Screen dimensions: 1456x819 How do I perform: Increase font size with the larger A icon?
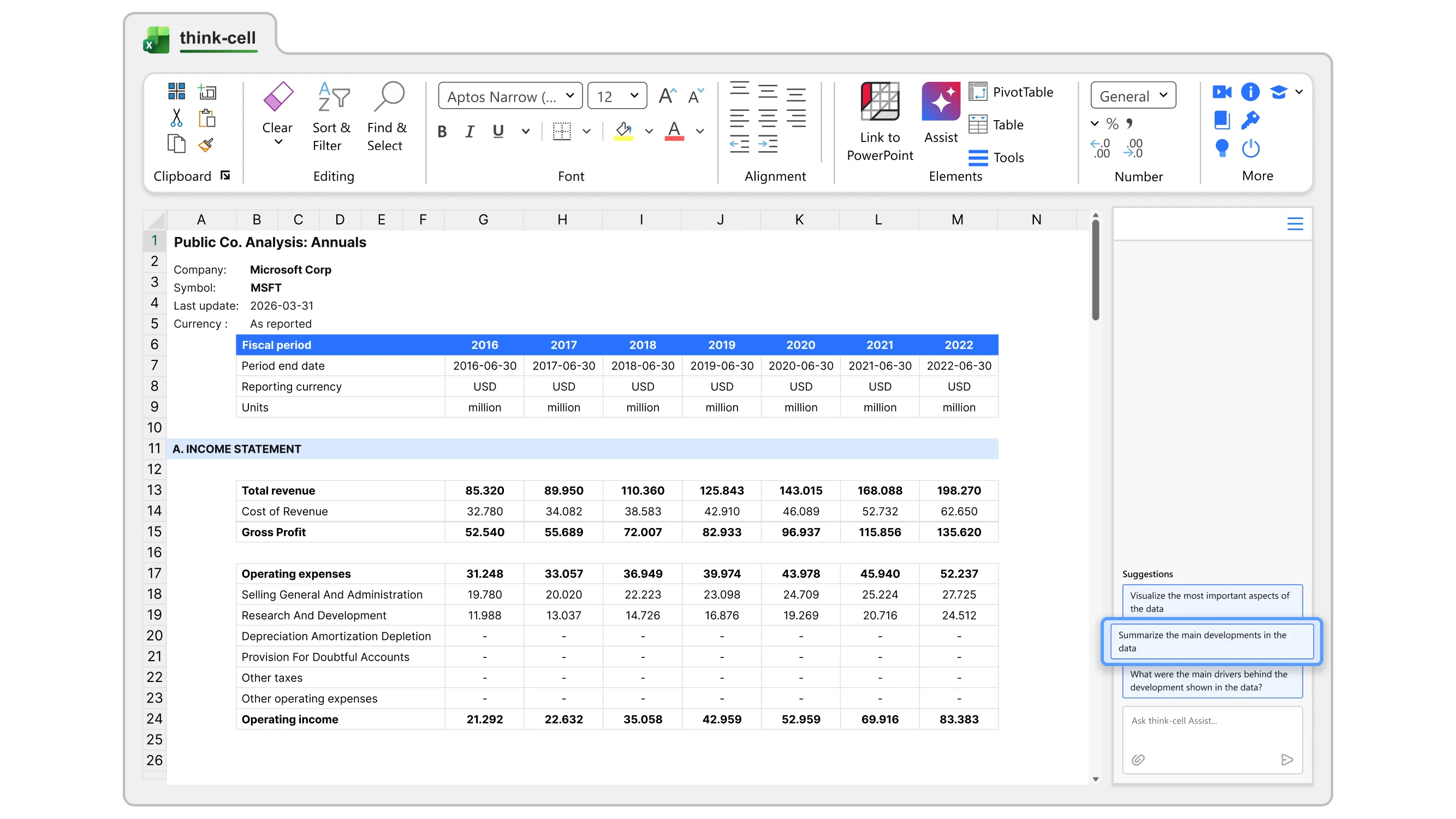668,96
